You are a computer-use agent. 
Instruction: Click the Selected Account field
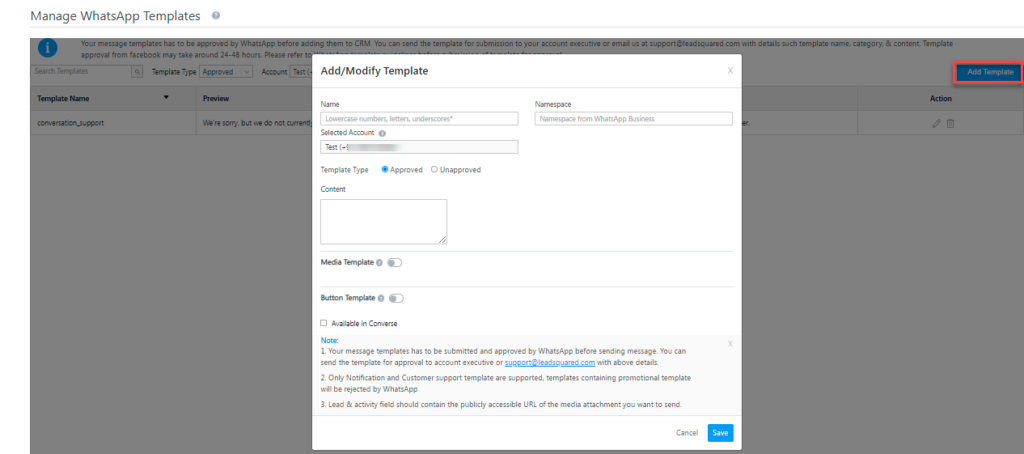point(419,147)
